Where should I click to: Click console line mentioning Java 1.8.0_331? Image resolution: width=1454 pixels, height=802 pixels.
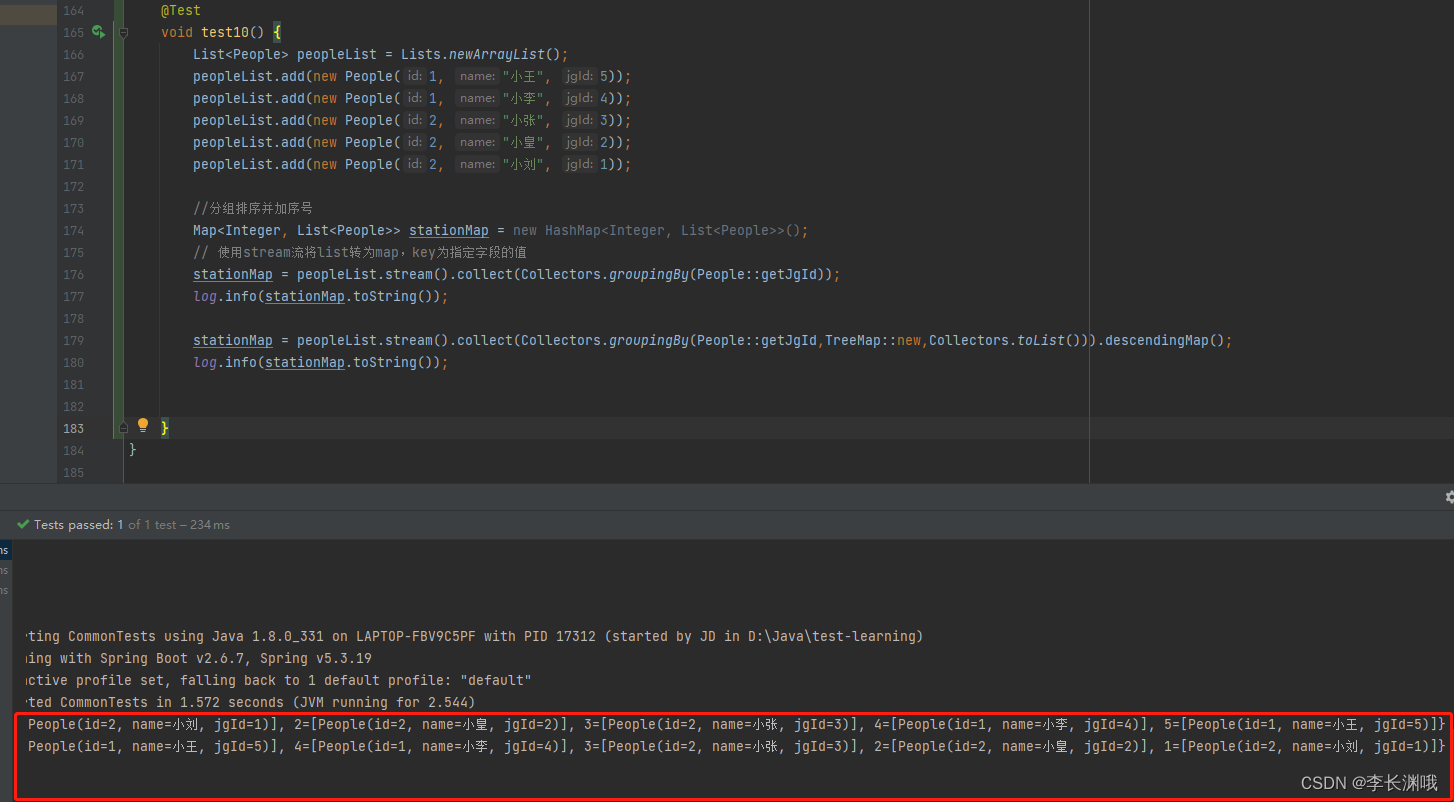(472, 636)
